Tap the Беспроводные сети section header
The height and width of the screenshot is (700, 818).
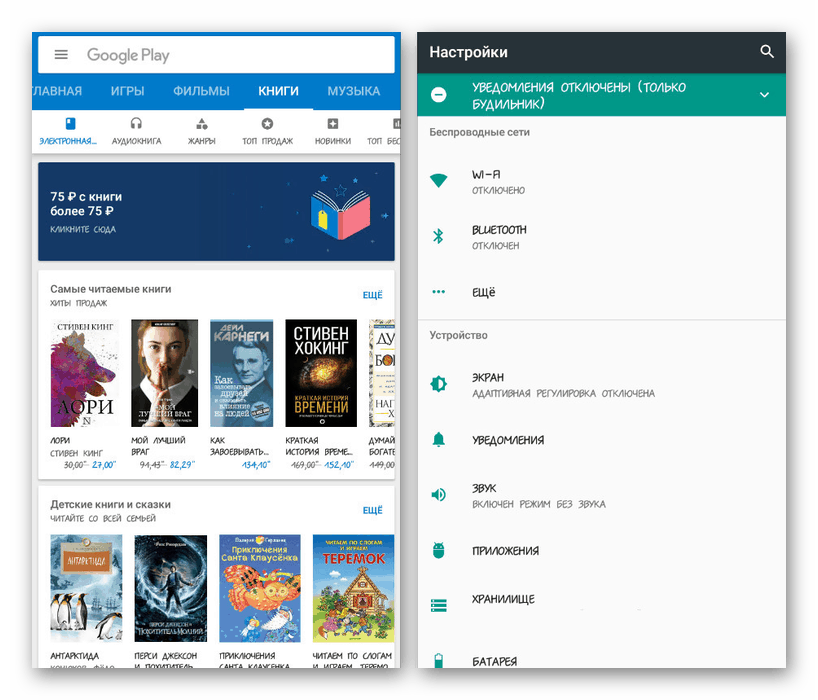tap(479, 132)
